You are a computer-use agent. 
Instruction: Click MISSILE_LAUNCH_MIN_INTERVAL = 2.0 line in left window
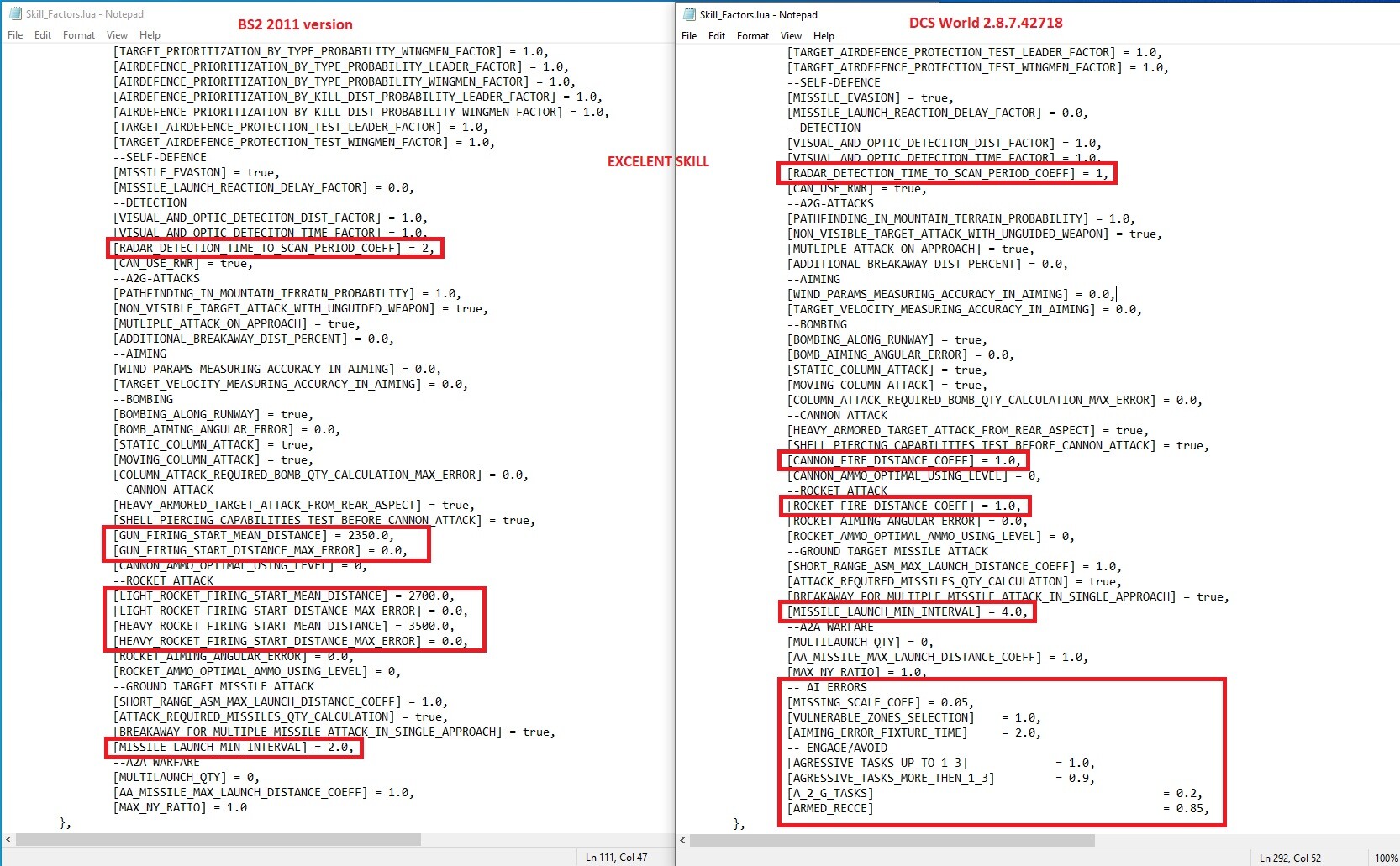234,747
